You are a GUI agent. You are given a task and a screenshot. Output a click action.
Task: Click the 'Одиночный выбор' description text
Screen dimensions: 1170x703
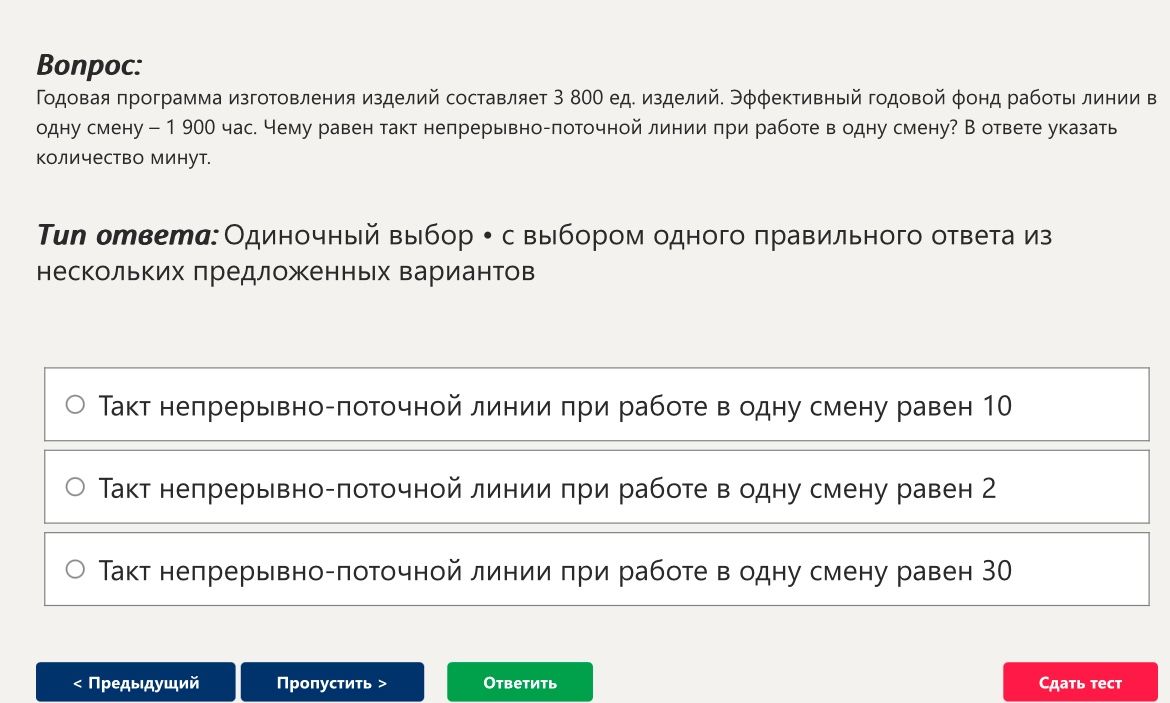point(348,235)
